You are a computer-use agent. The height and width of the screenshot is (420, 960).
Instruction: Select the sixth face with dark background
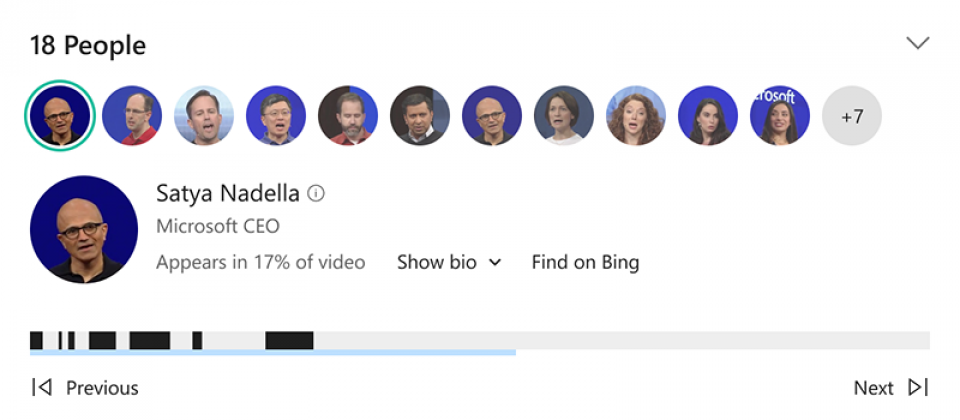(420, 116)
